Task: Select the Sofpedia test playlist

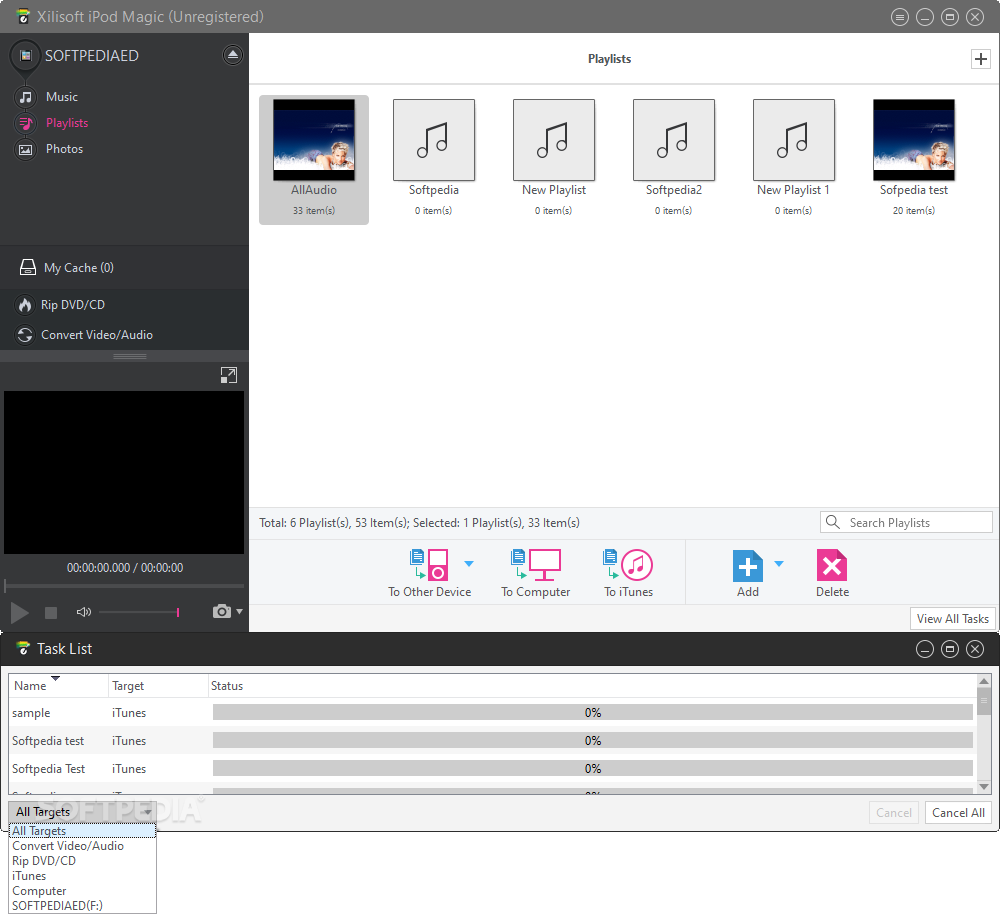Action: 914,158
